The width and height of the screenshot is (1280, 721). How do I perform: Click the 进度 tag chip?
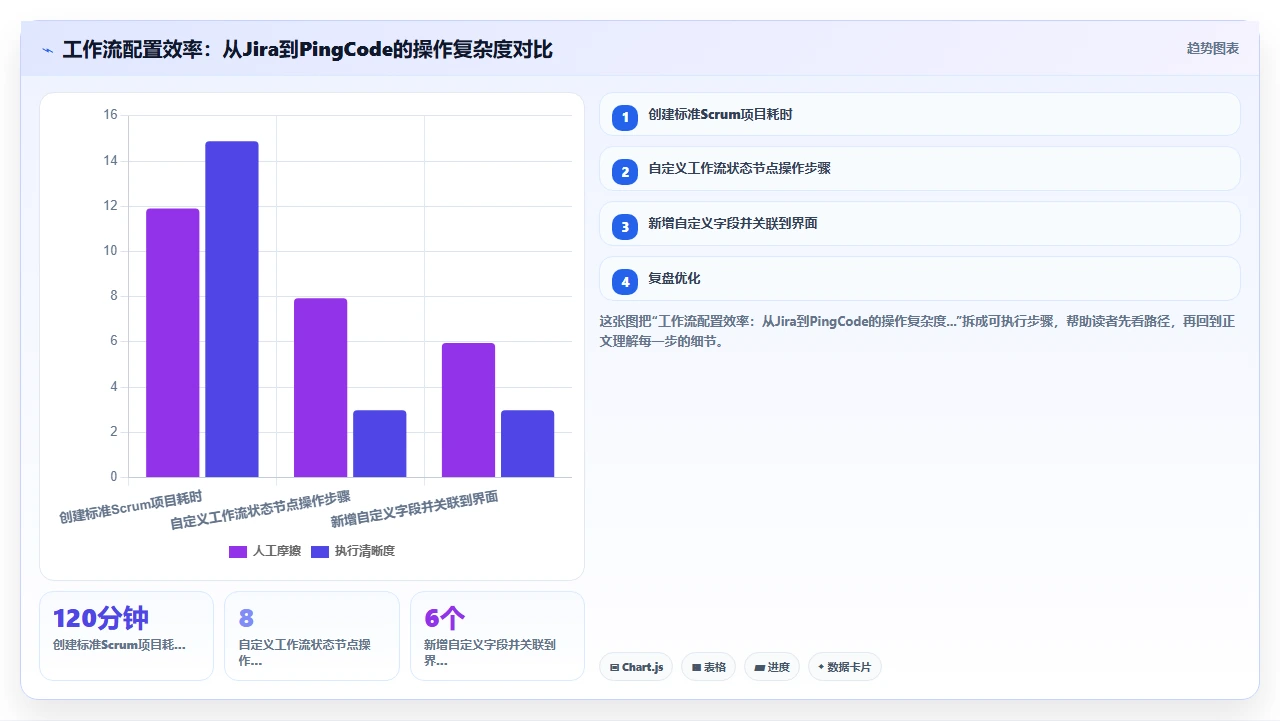tap(772, 667)
